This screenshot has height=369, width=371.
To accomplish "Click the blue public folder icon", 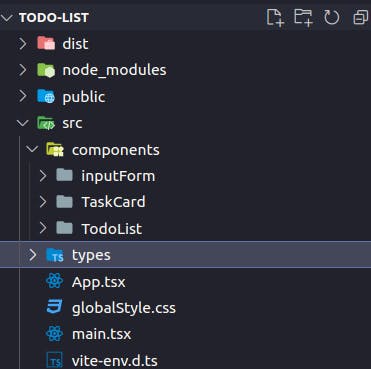I will tap(46, 96).
